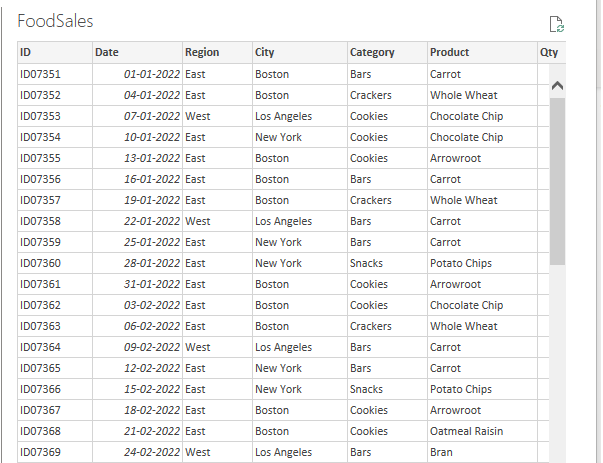Click the vertical scrollbar thumb
Screen dimensions: 603x463
(x=557, y=180)
